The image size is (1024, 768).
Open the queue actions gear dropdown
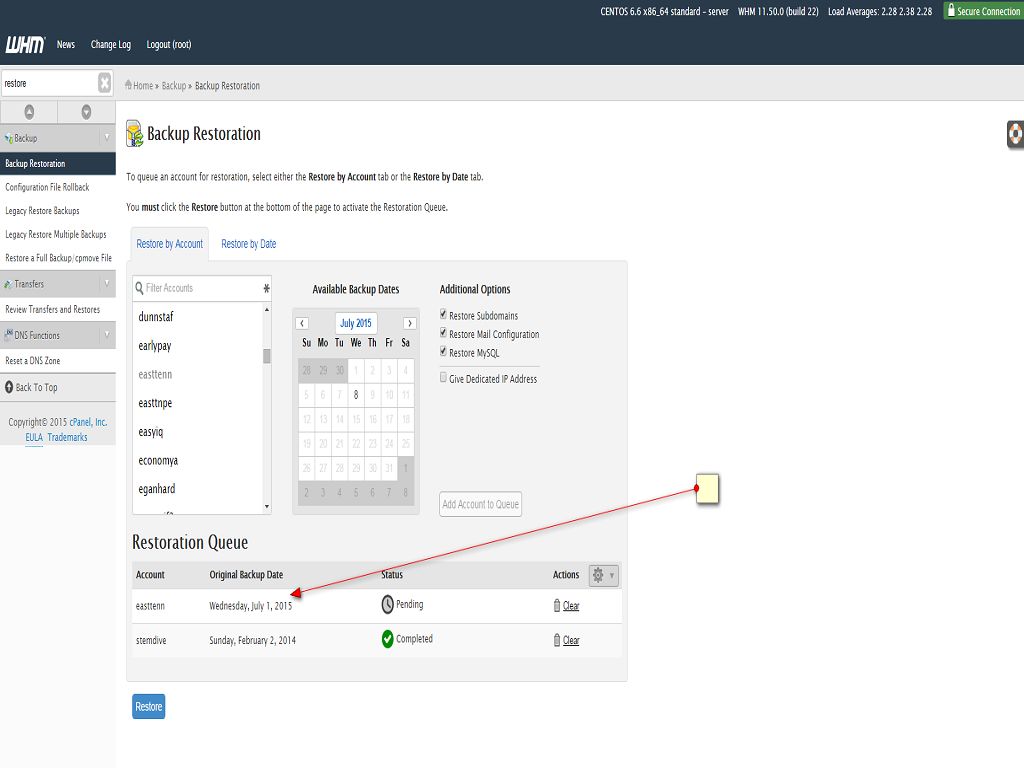tap(603, 575)
